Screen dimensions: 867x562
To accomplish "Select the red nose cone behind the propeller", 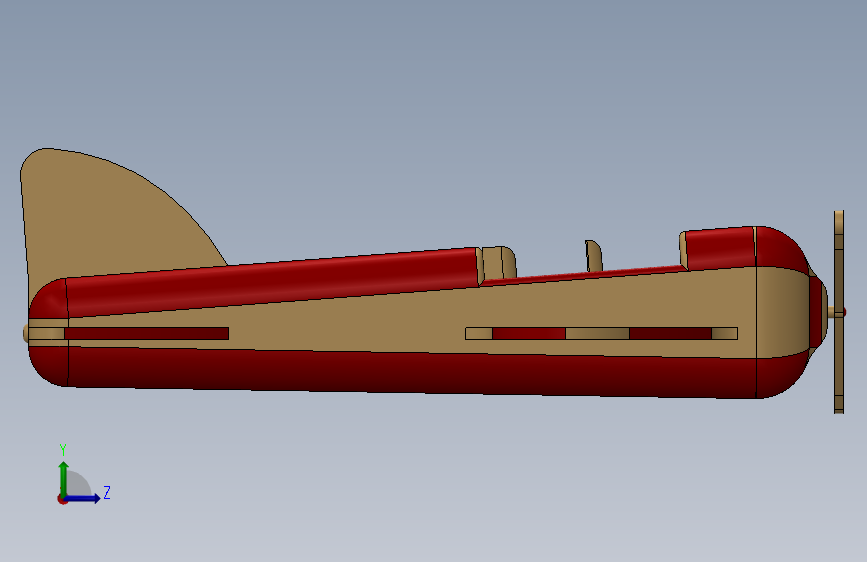I will click(x=817, y=313).
